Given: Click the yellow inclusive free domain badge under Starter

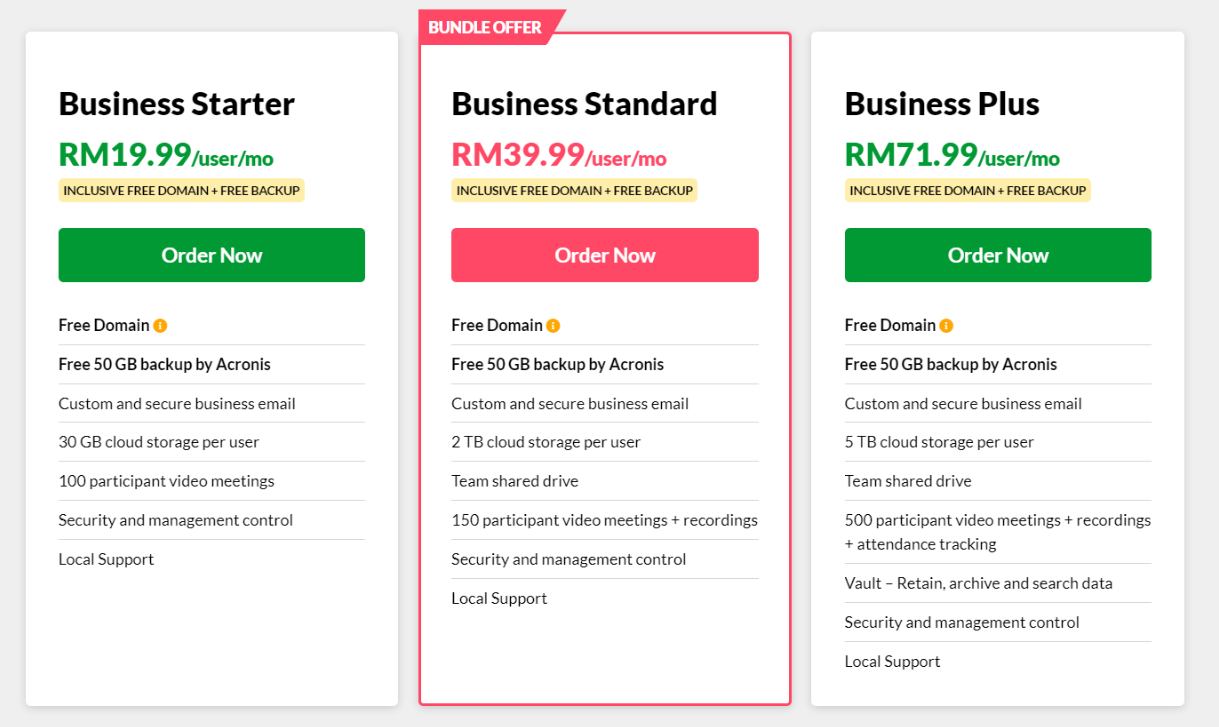Looking at the screenshot, I should click(181, 190).
